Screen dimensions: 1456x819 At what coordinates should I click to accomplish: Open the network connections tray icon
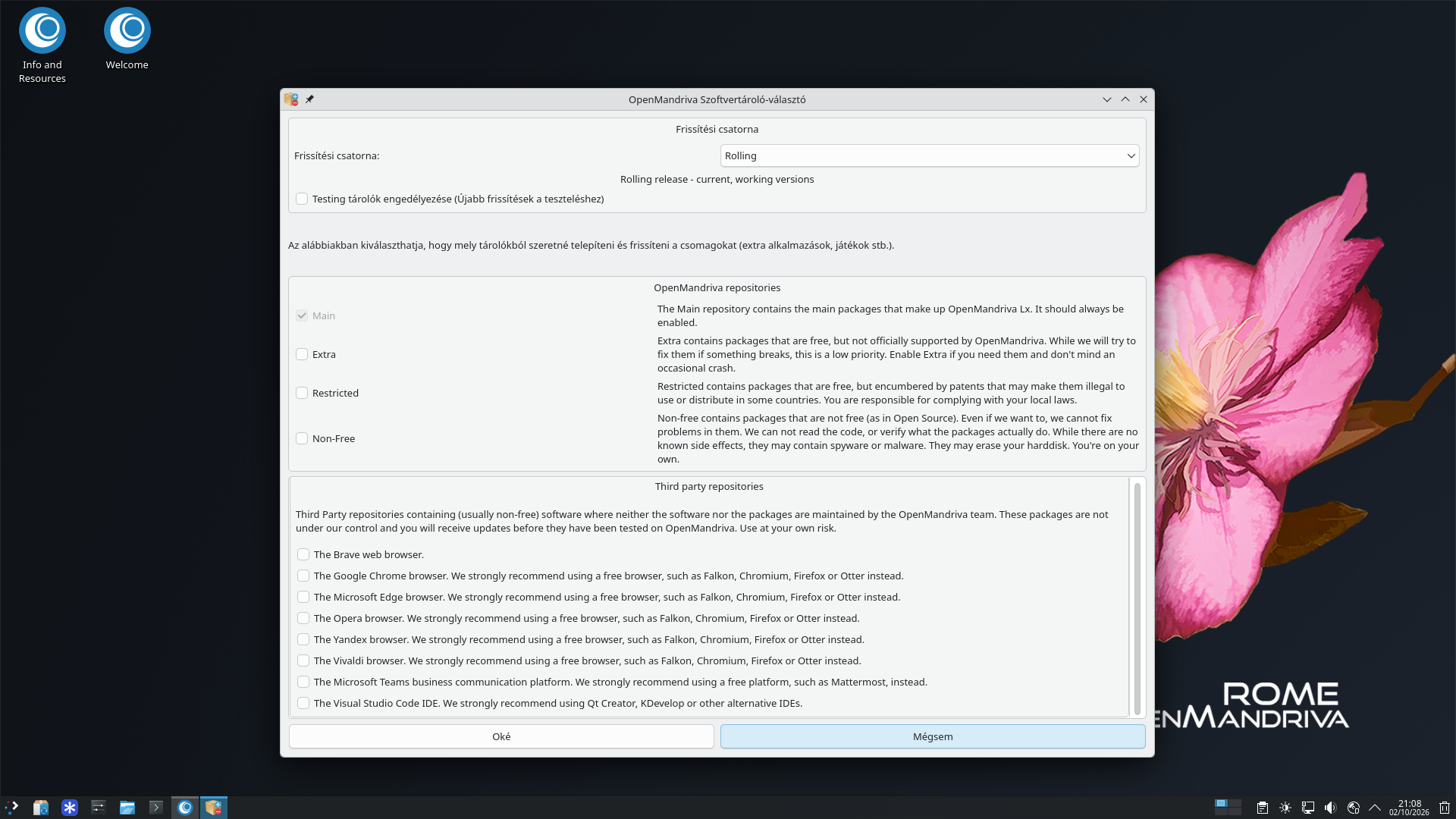coord(1308,808)
